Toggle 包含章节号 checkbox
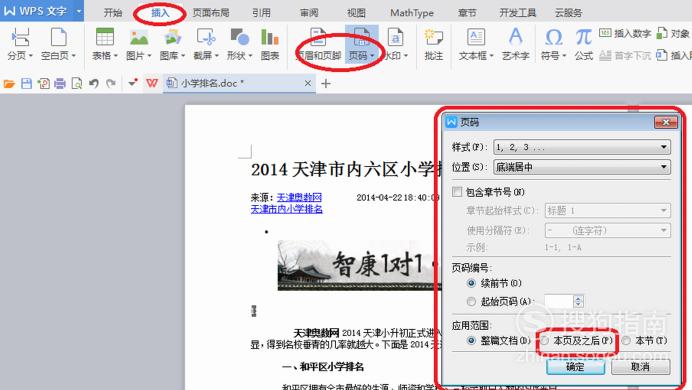This screenshot has height=390, width=692. [457, 192]
